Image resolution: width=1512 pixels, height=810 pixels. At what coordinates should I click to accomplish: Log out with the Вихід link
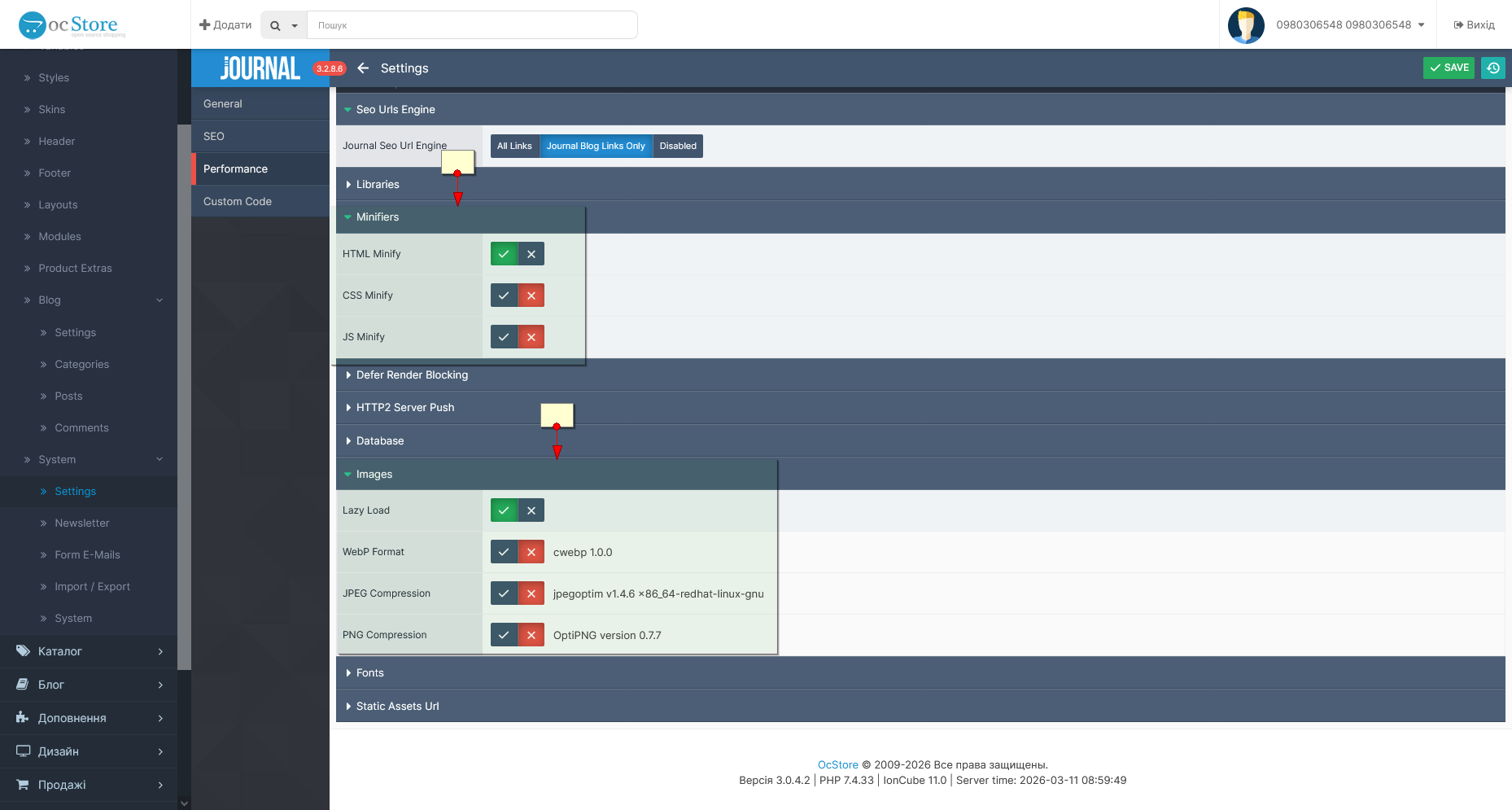pyautogui.click(x=1475, y=25)
